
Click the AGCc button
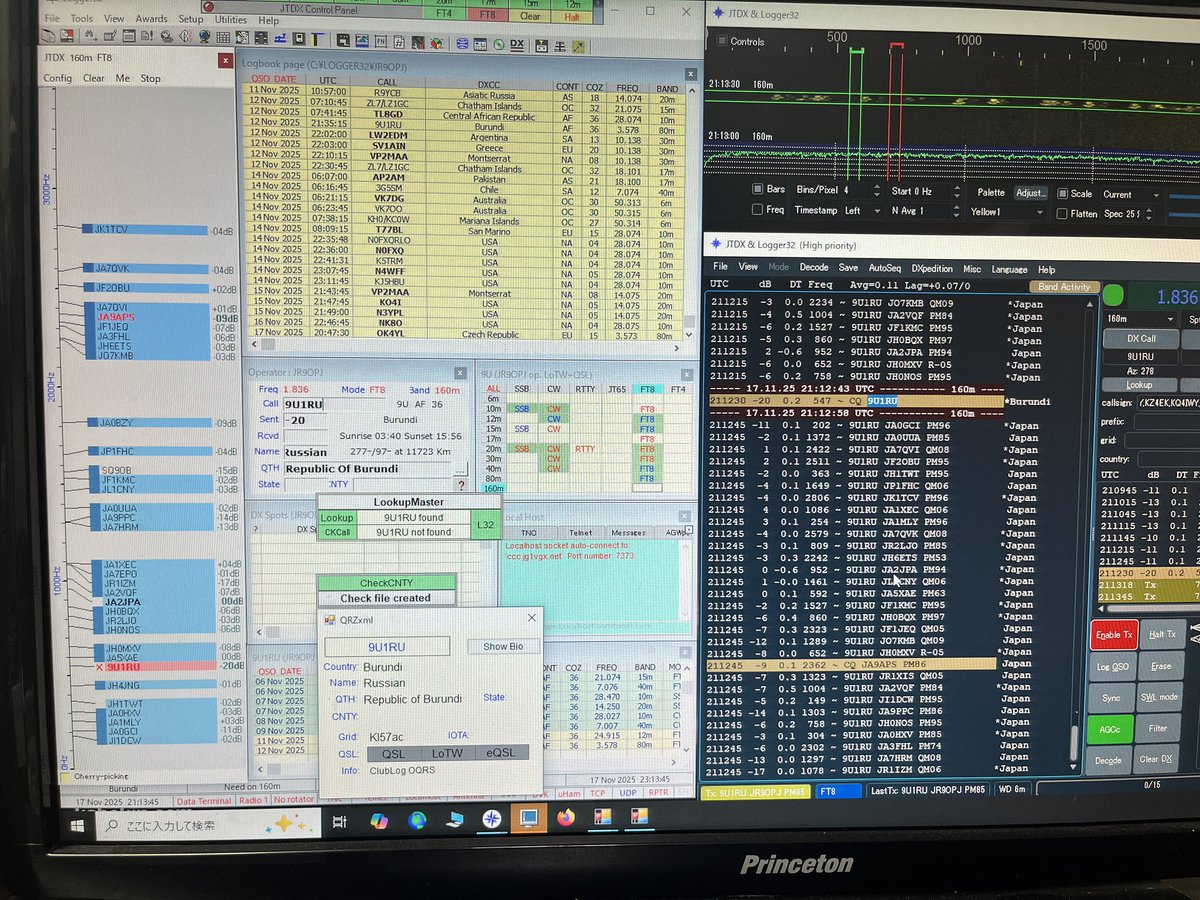[1111, 729]
